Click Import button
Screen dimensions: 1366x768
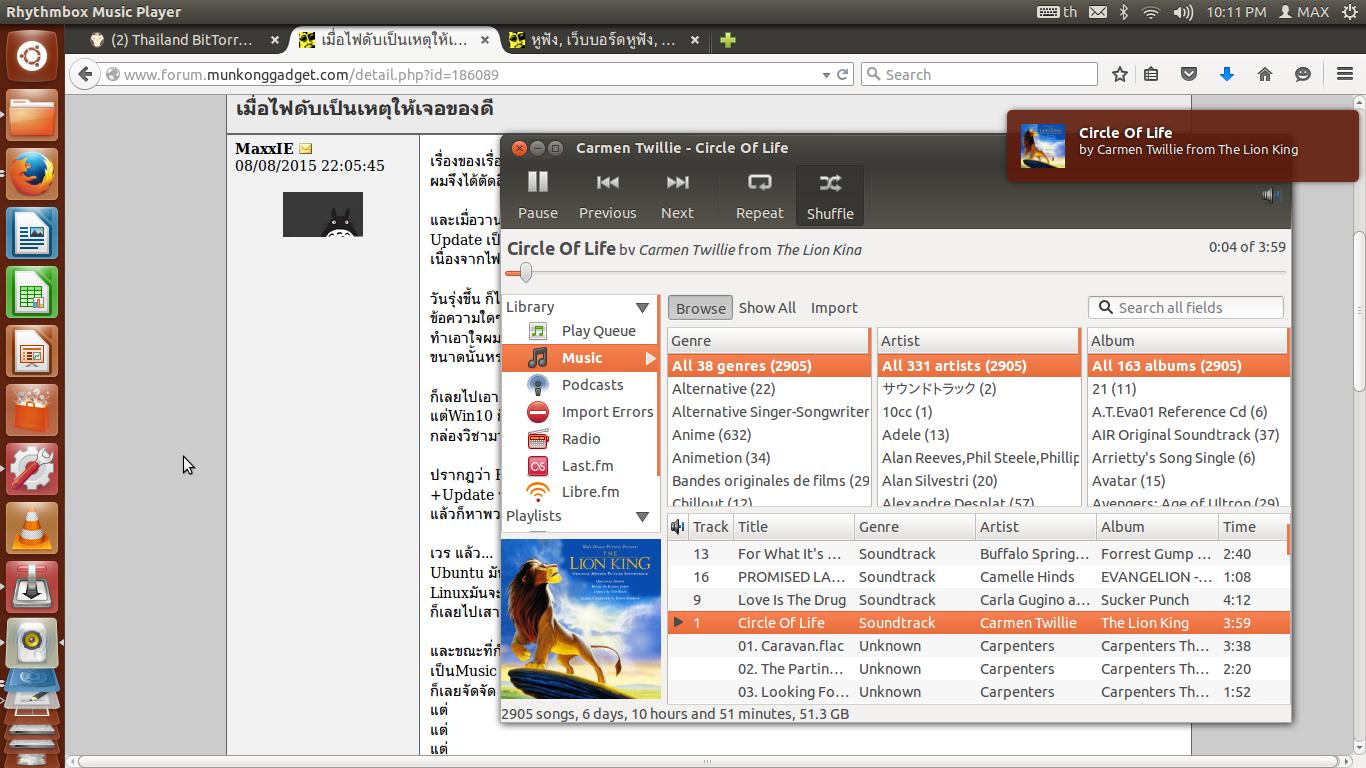834,308
